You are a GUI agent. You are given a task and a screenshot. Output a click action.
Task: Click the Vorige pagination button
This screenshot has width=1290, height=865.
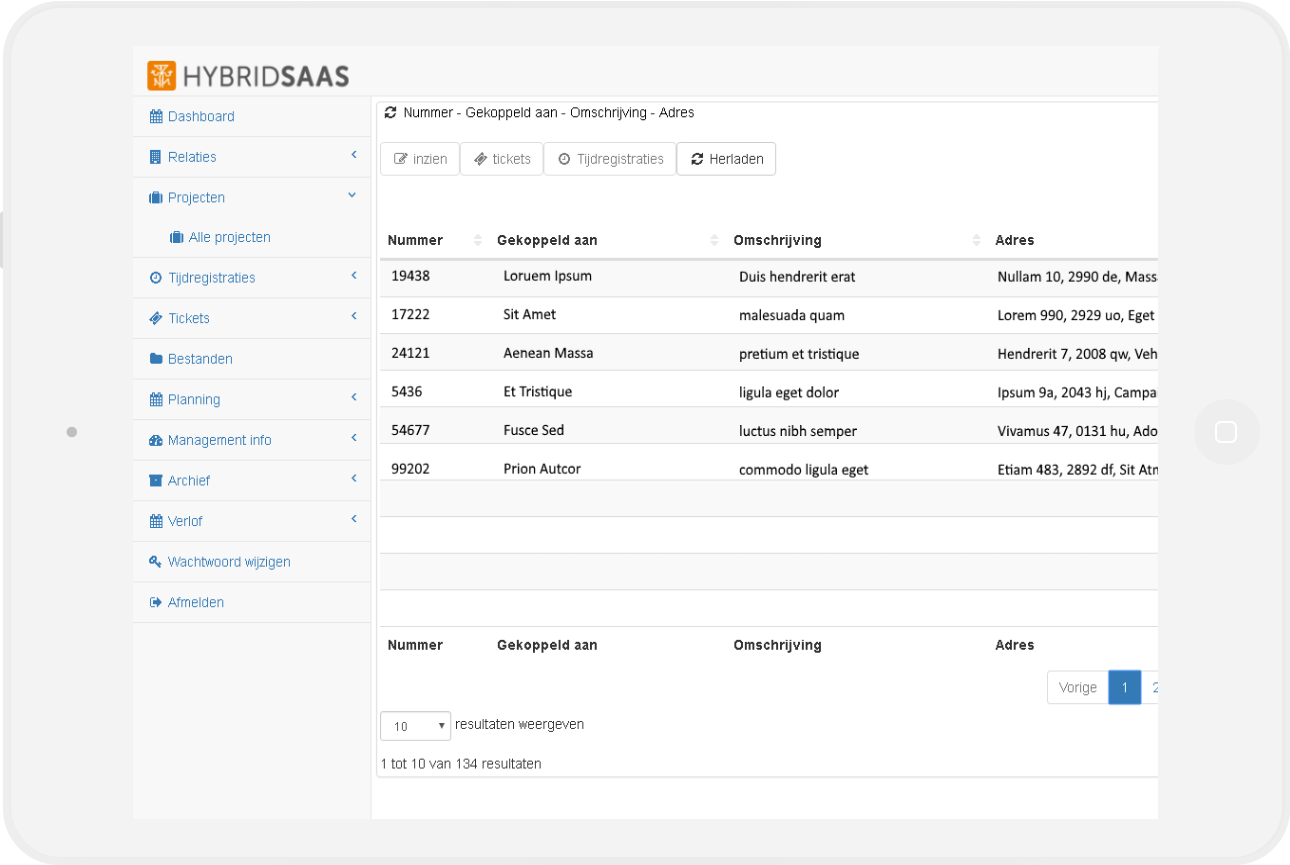pyautogui.click(x=1077, y=688)
